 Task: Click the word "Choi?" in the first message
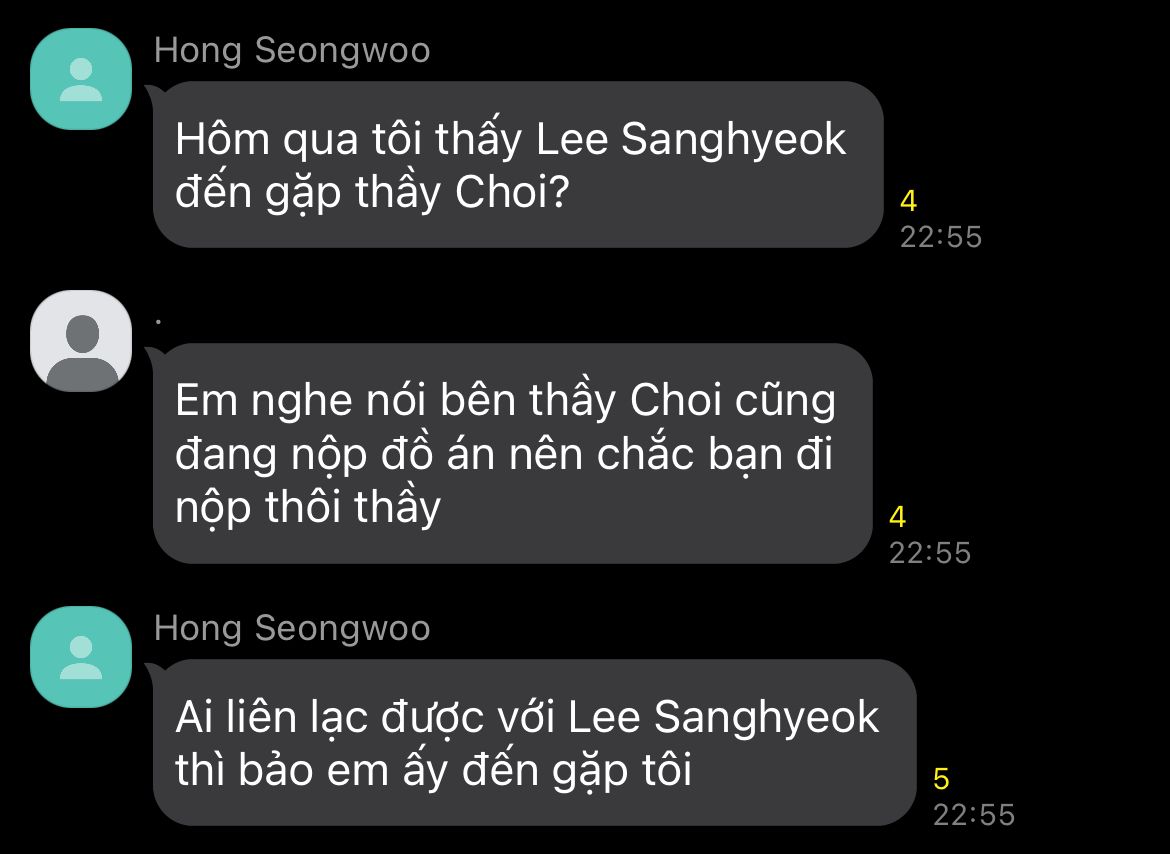512,192
